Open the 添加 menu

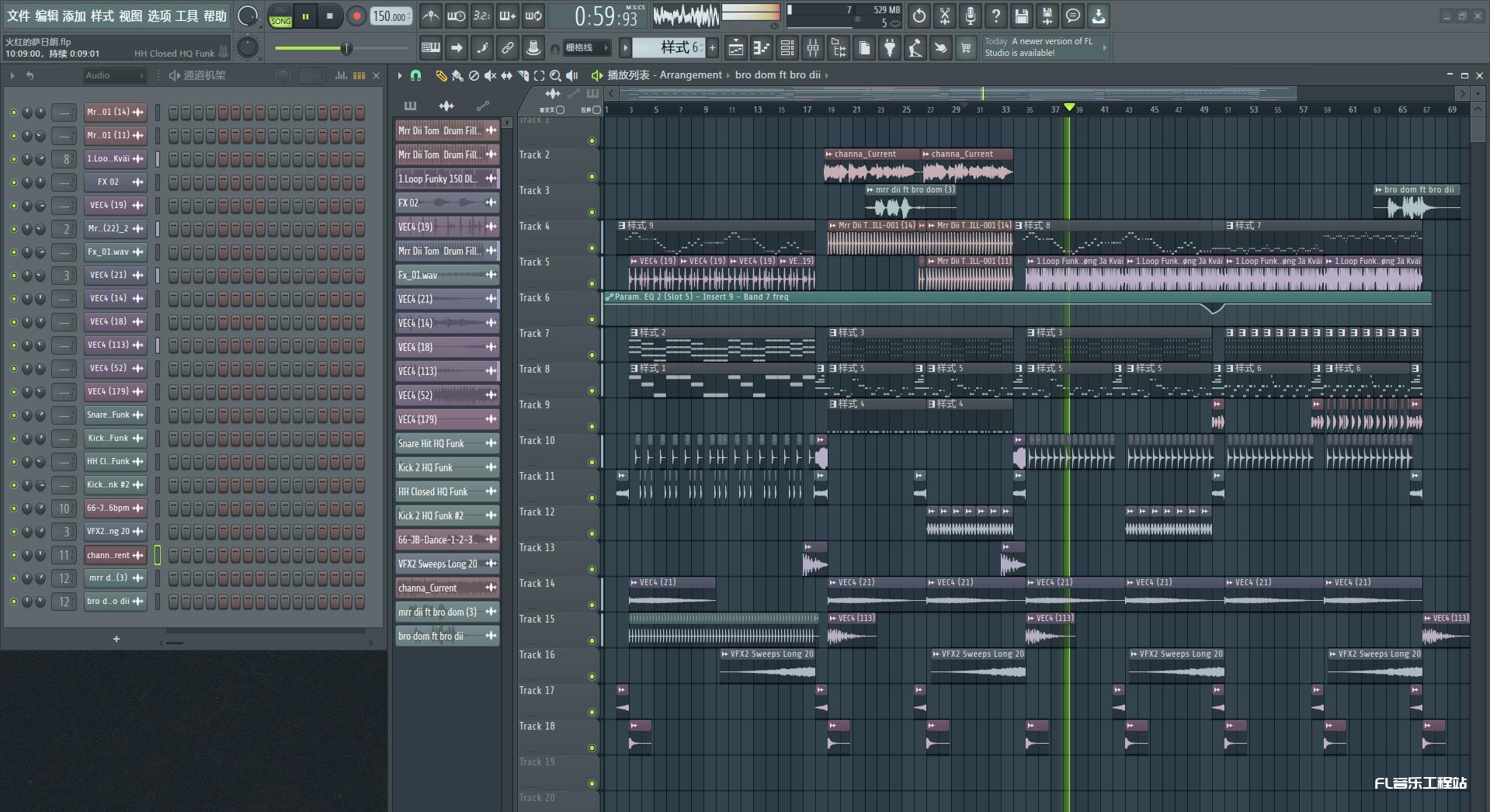[74, 16]
